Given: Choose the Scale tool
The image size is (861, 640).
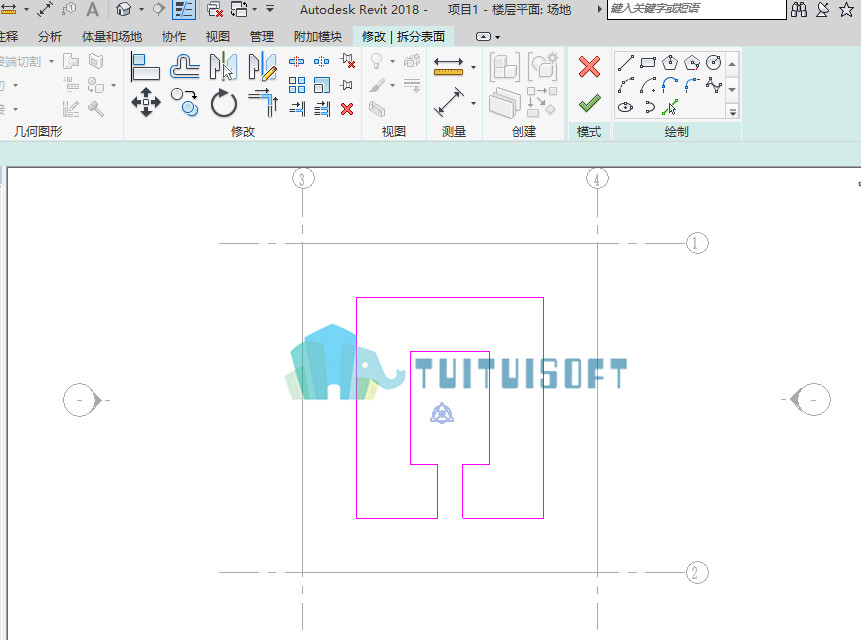Looking at the screenshot, I should (x=322, y=85).
